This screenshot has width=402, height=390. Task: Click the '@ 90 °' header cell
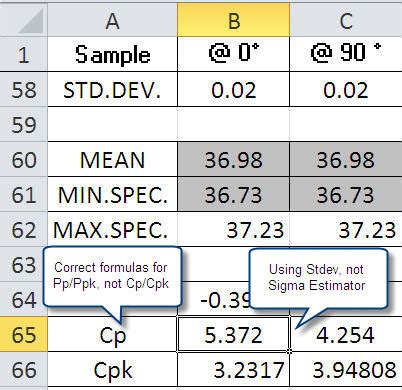pyautogui.click(x=346, y=54)
